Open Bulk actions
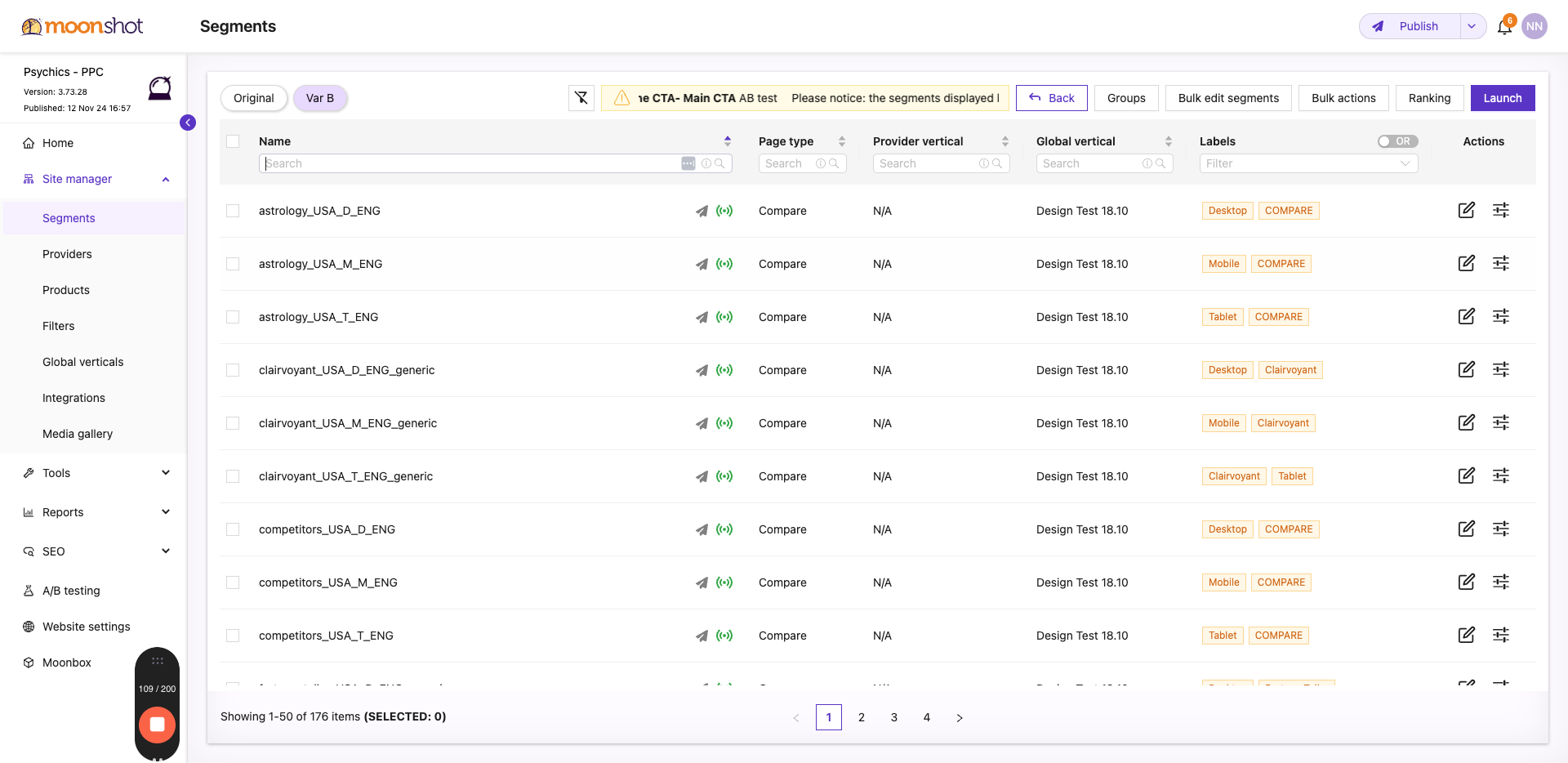 [1343, 98]
